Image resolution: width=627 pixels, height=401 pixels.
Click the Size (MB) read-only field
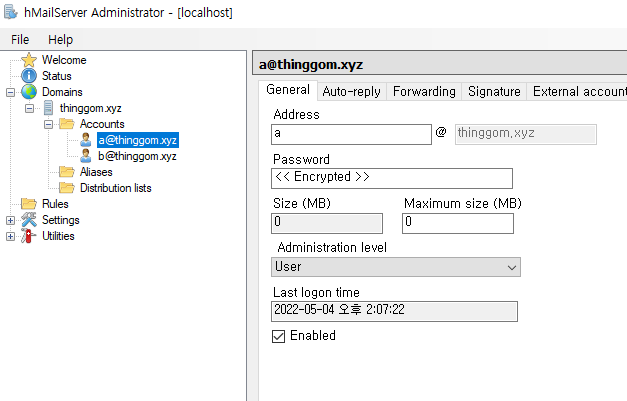(x=327, y=223)
